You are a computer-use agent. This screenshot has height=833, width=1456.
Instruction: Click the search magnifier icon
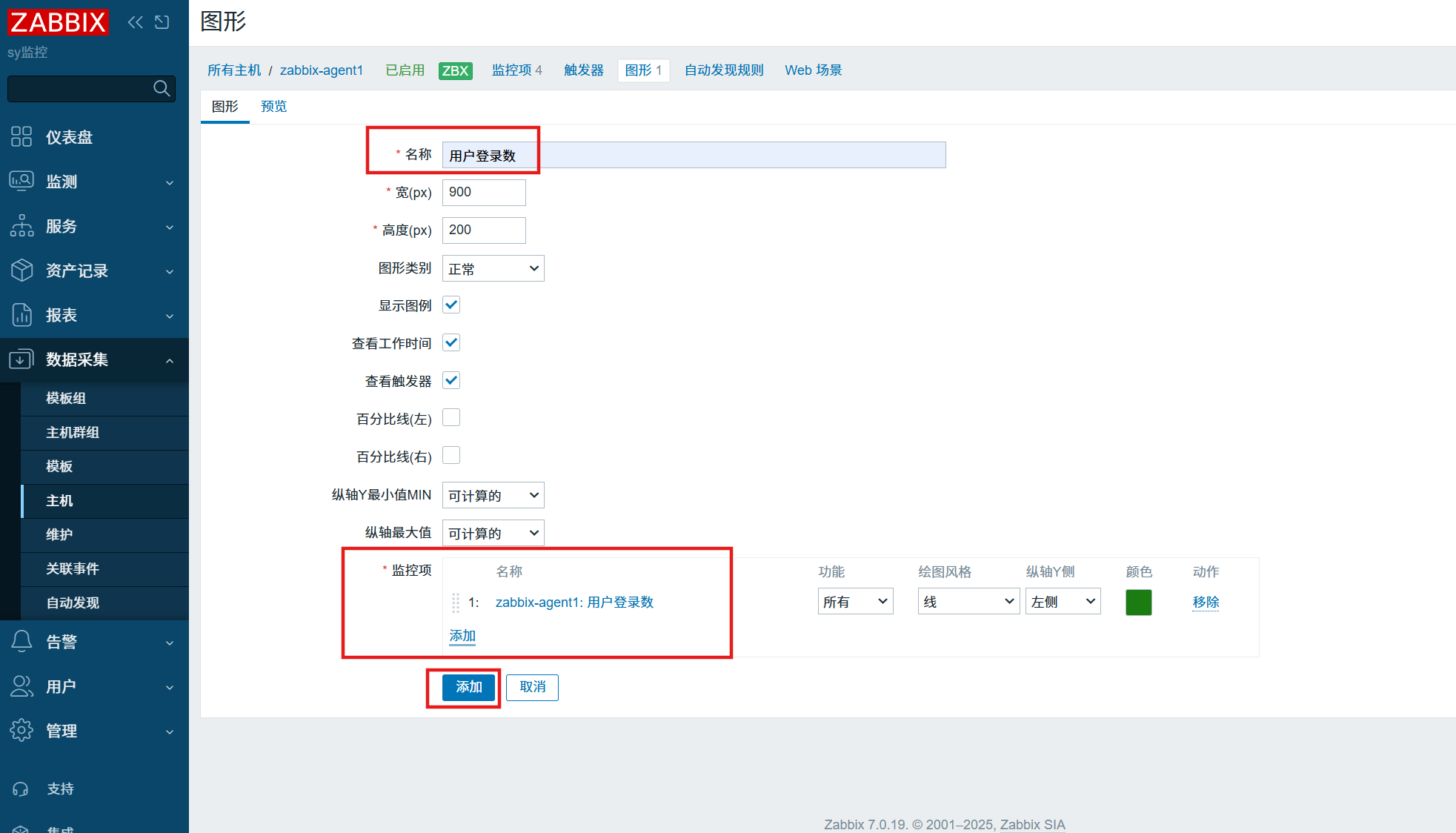pyautogui.click(x=162, y=89)
